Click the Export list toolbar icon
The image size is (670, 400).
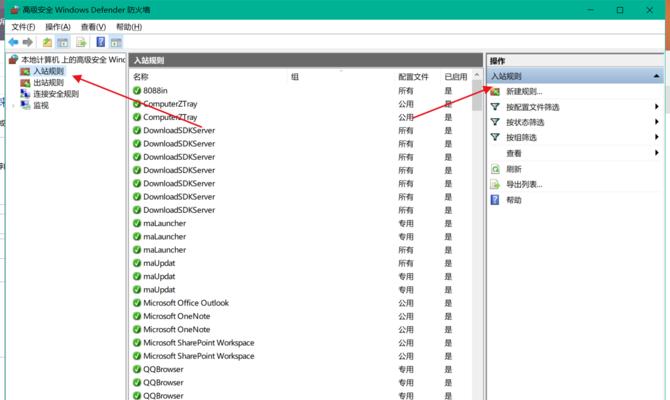[x=81, y=42]
